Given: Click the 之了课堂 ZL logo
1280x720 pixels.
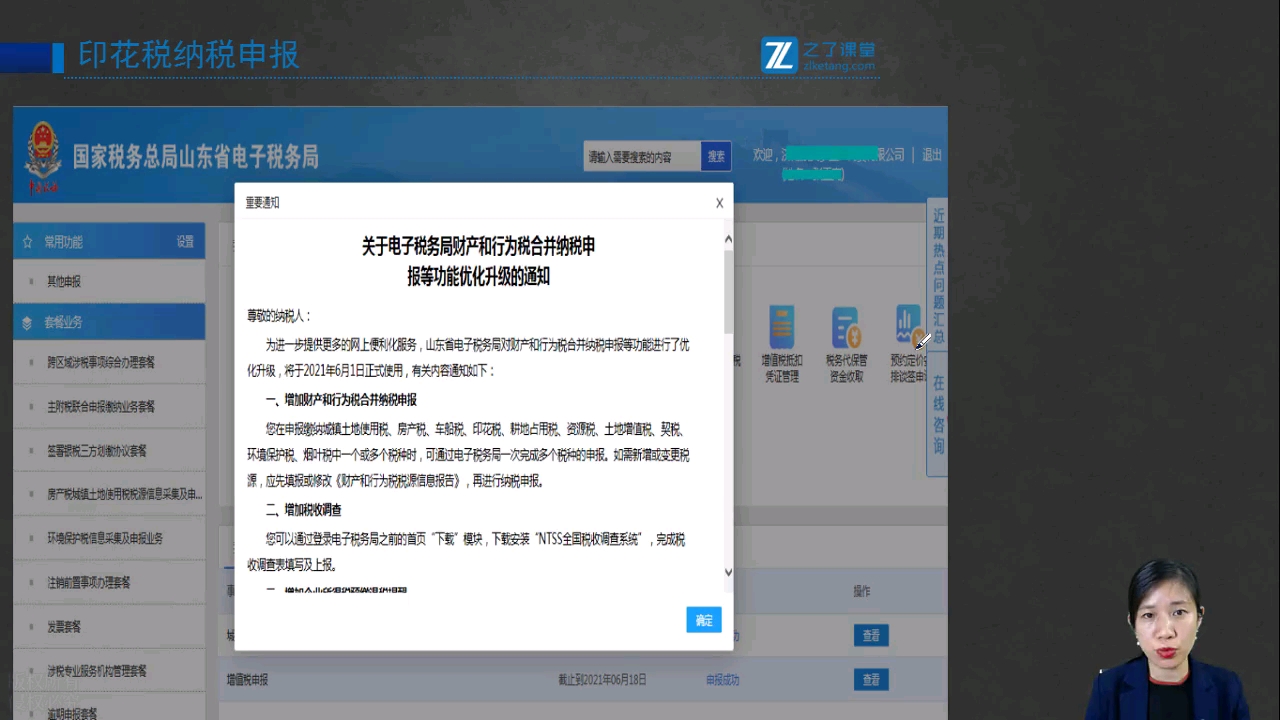Looking at the screenshot, I should click(818, 56).
